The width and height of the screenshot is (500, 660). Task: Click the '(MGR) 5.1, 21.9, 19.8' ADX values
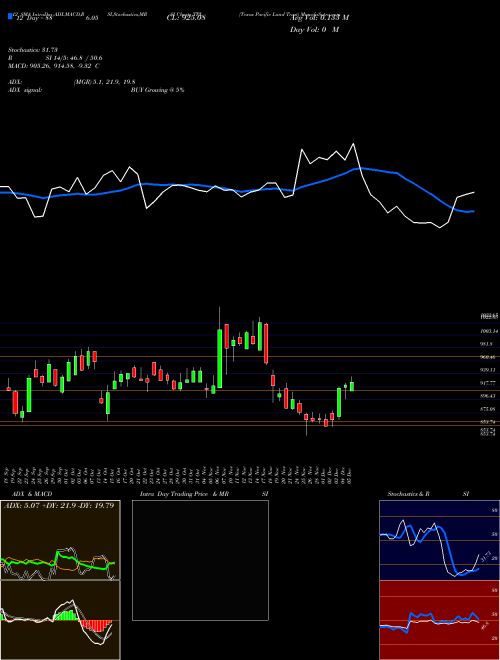104,82
